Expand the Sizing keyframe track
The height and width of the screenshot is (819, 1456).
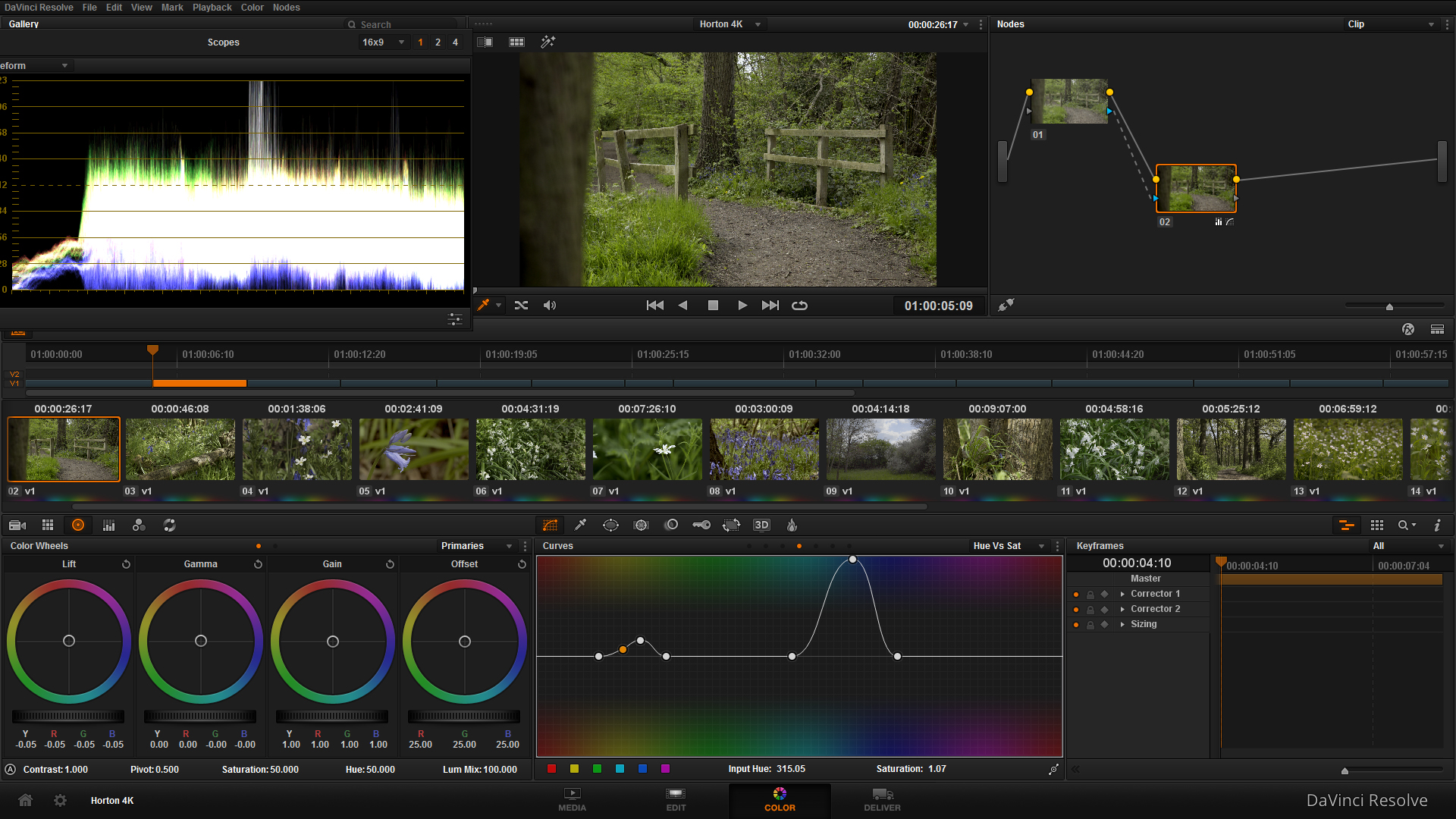[1122, 624]
